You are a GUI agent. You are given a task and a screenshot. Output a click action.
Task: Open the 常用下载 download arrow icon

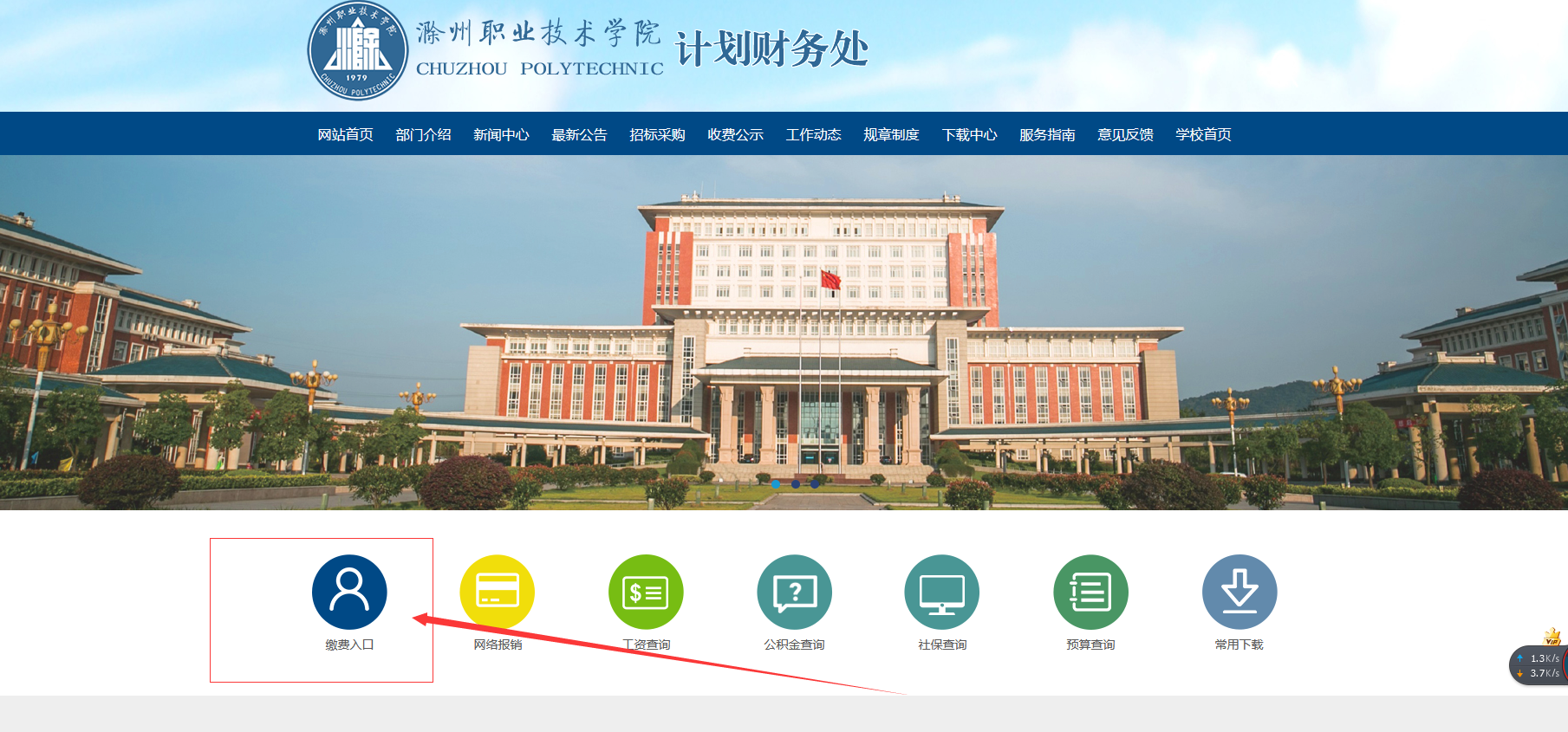pyautogui.click(x=1239, y=592)
